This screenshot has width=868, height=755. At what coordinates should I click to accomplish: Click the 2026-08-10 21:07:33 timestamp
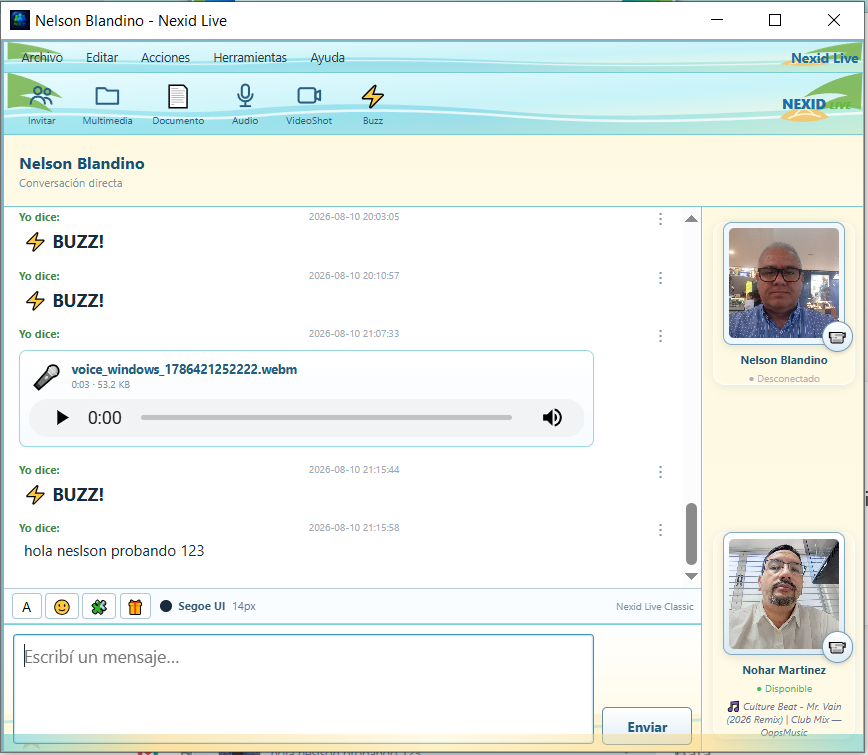point(354,334)
